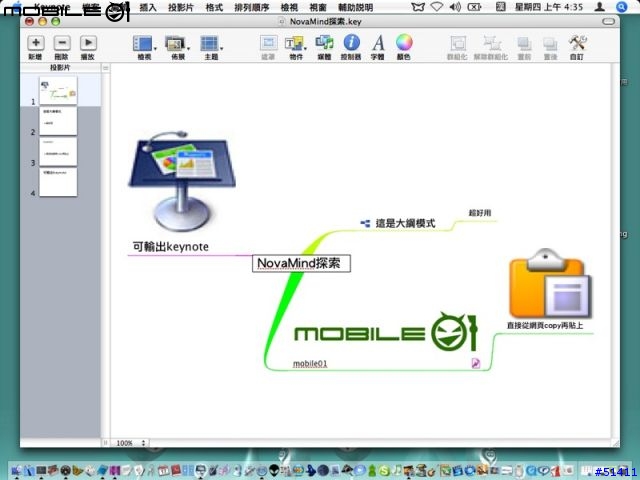Click the Wi-Fi status icon in menu bar
The image size is (640, 480).
tap(437, 7)
